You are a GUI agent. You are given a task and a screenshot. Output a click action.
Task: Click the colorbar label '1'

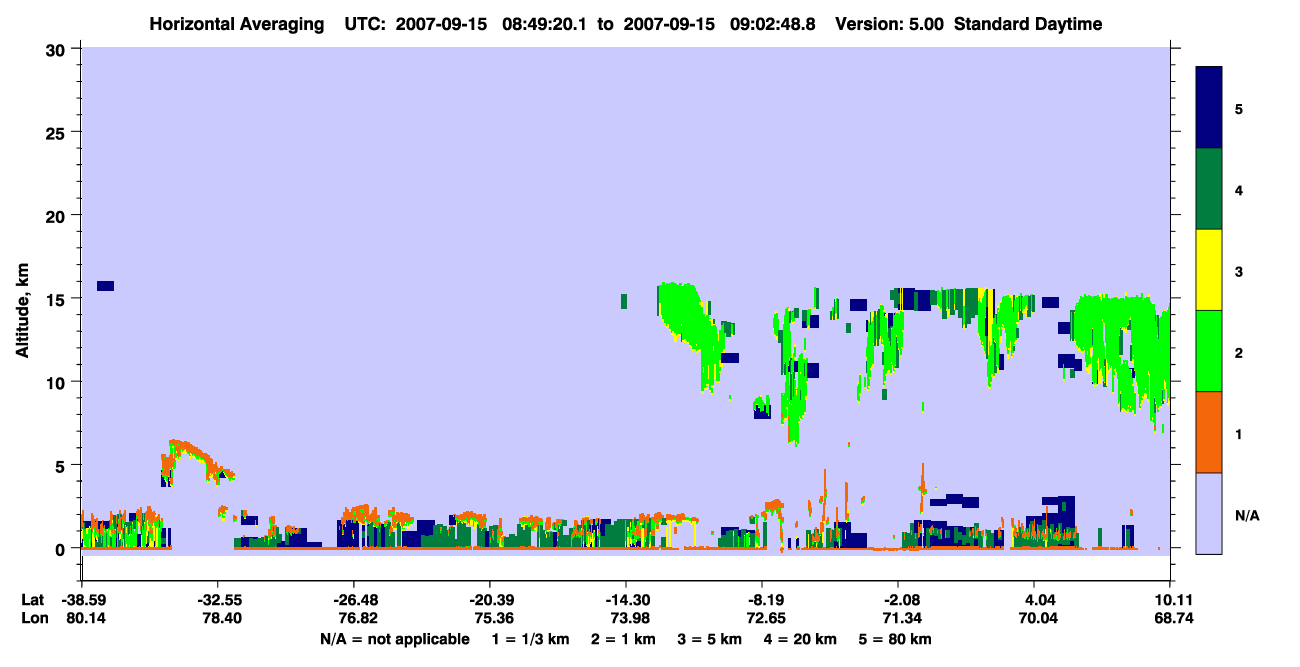[1239, 433]
